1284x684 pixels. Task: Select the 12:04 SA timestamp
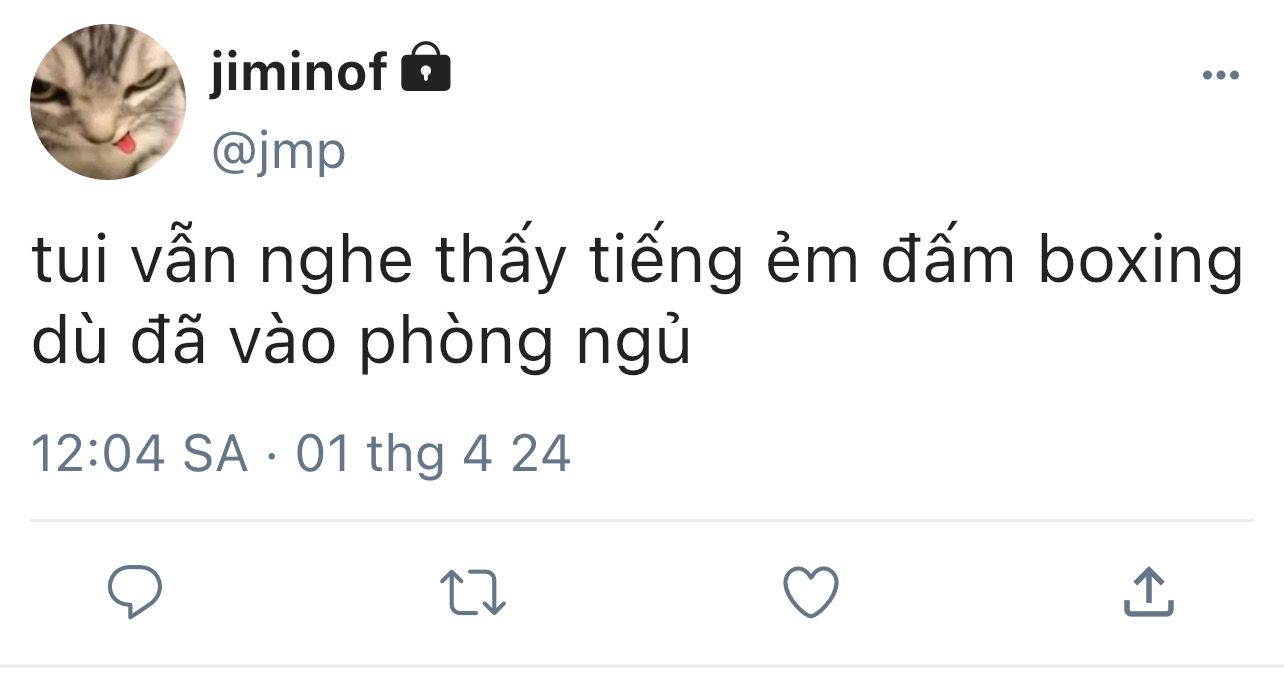click(x=140, y=454)
